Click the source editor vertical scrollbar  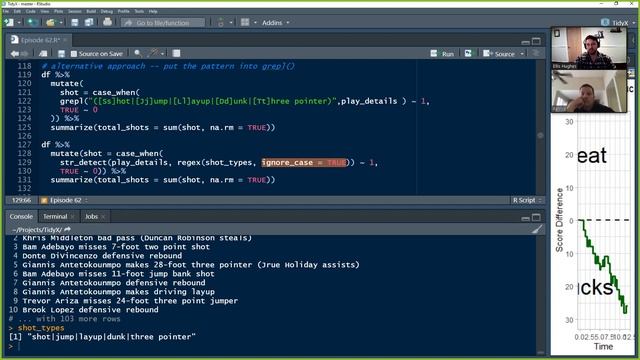point(540,127)
